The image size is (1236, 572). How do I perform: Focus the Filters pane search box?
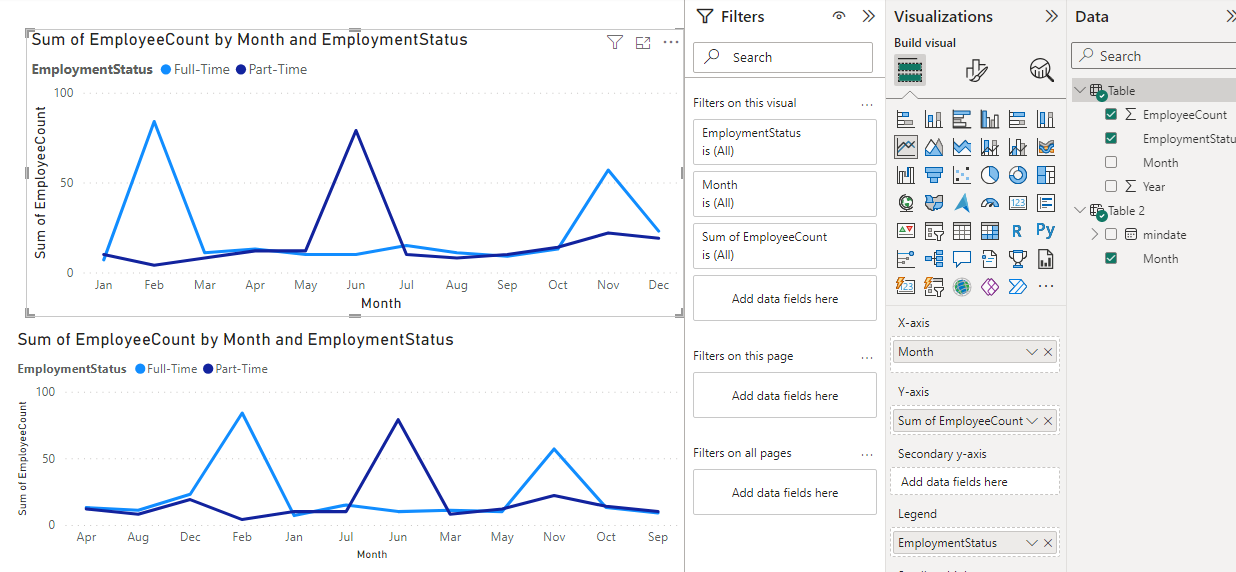tap(783, 57)
